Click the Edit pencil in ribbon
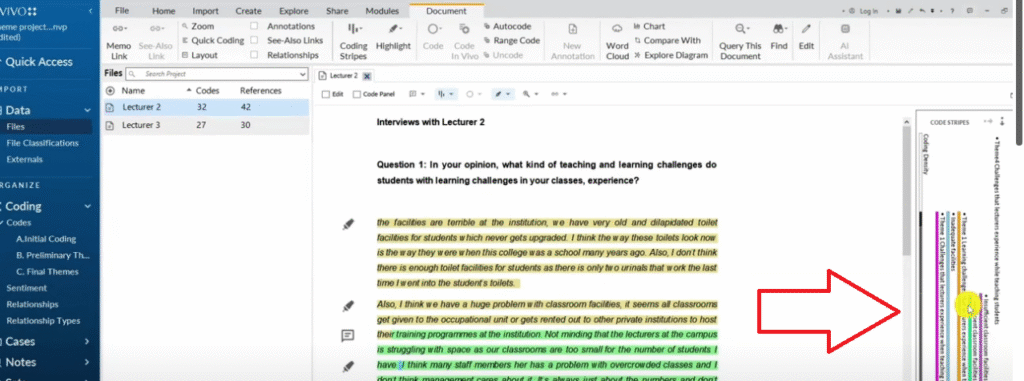Image resolution: width=1024 pixels, height=381 pixels. [x=807, y=29]
